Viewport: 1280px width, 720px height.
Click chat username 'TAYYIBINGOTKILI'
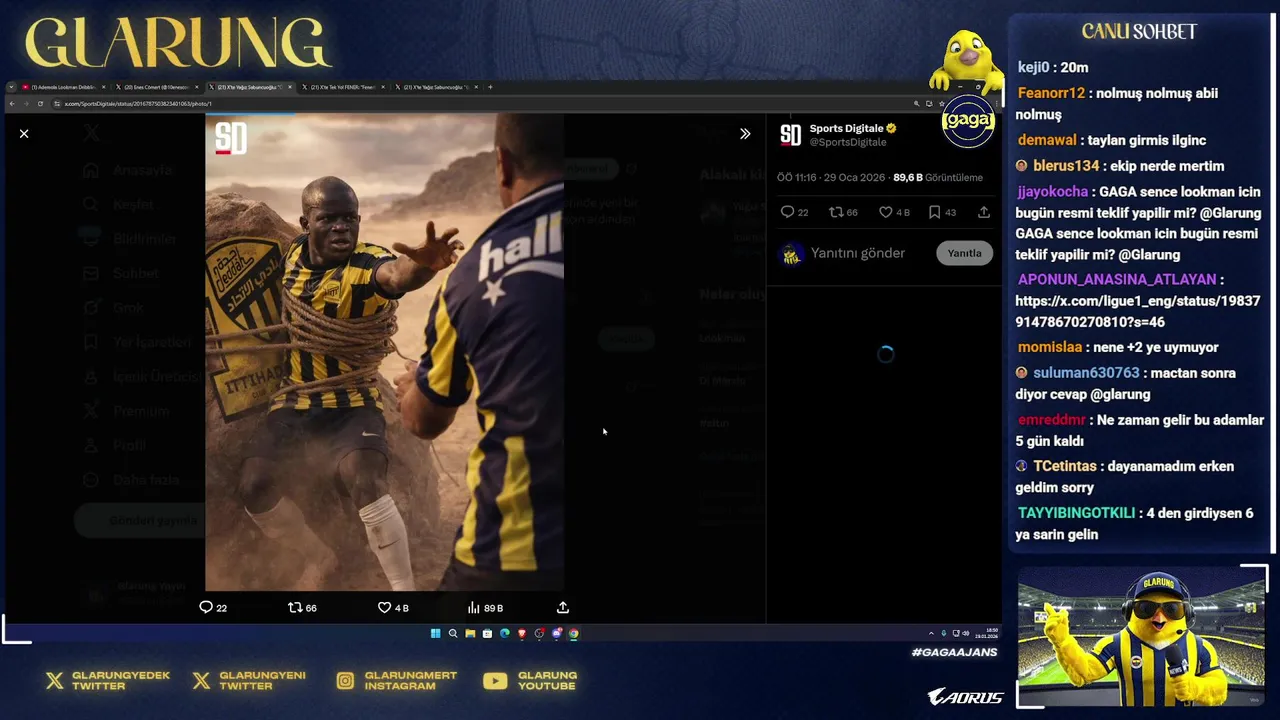point(1076,513)
